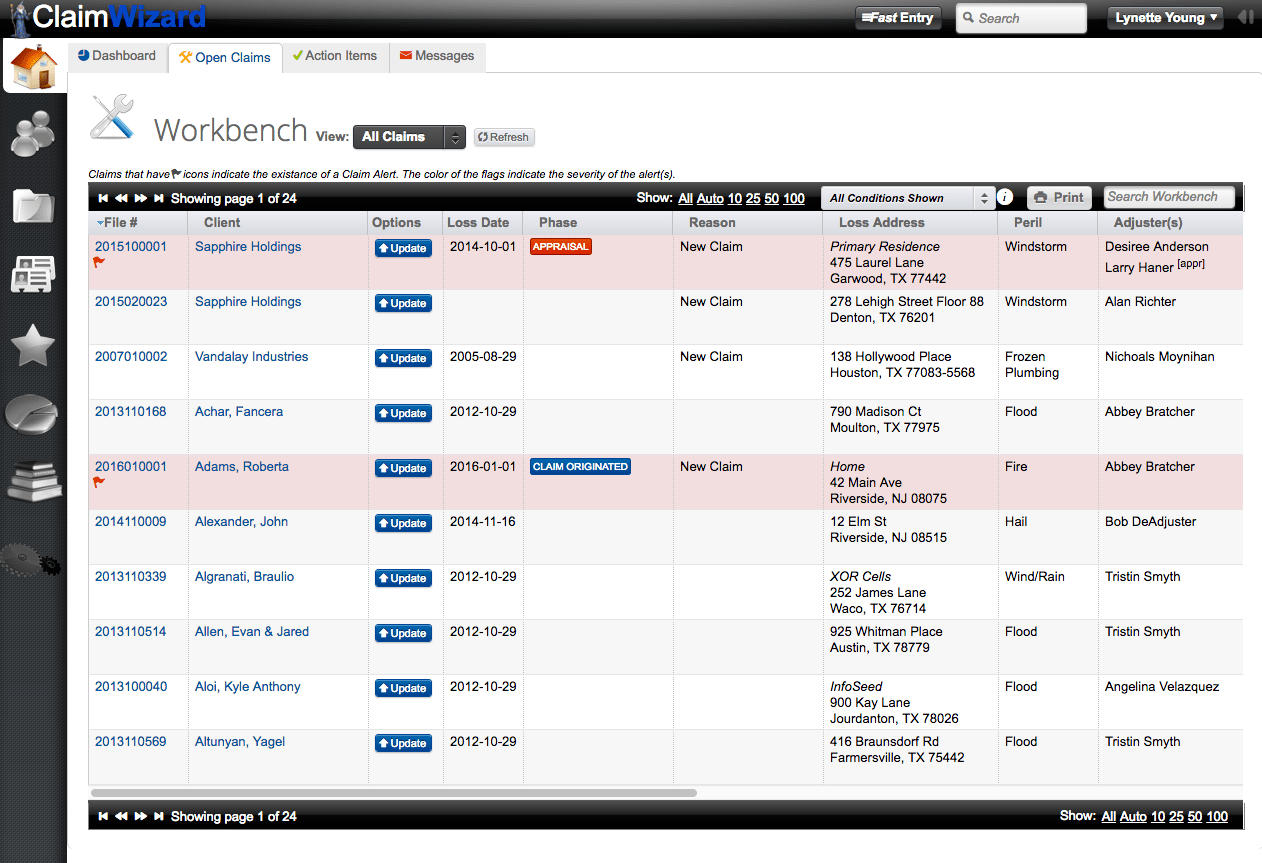The width and height of the screenshot is (1262, 863).
Task: Open claim 2016010001 for Adams, Roberta
Action: (x=130, y=466)
